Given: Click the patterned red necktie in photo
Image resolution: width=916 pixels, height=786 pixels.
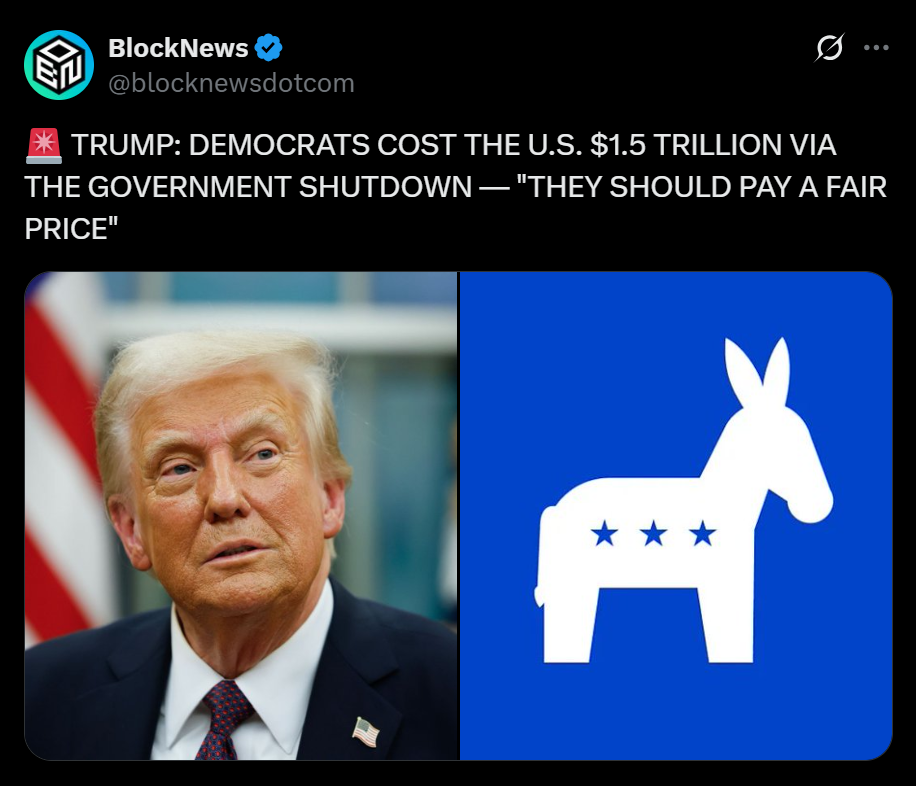Looking at the screenshot, I should [x=225, y=721].
